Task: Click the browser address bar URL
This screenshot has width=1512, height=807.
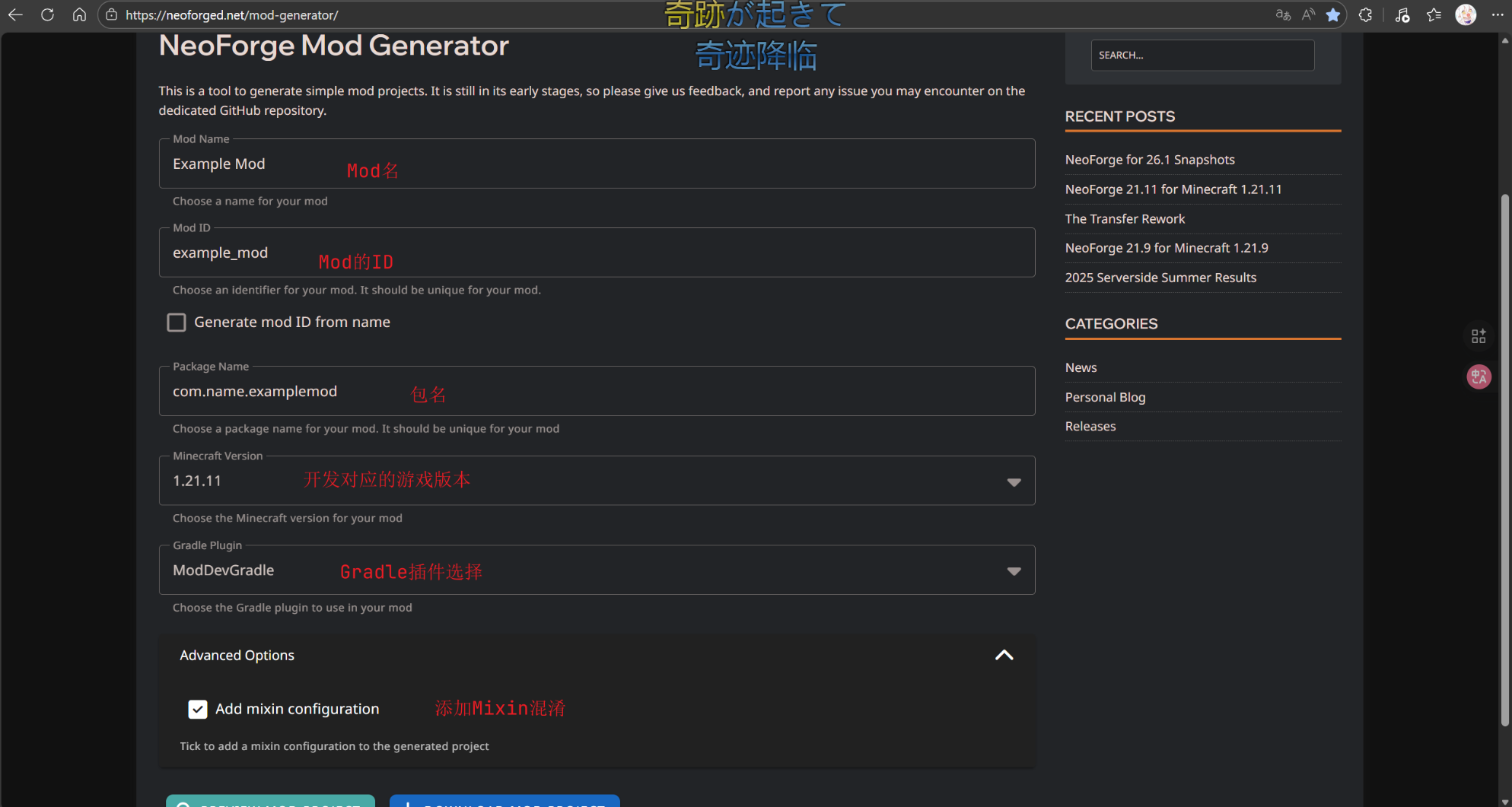Action: (232, 14)
